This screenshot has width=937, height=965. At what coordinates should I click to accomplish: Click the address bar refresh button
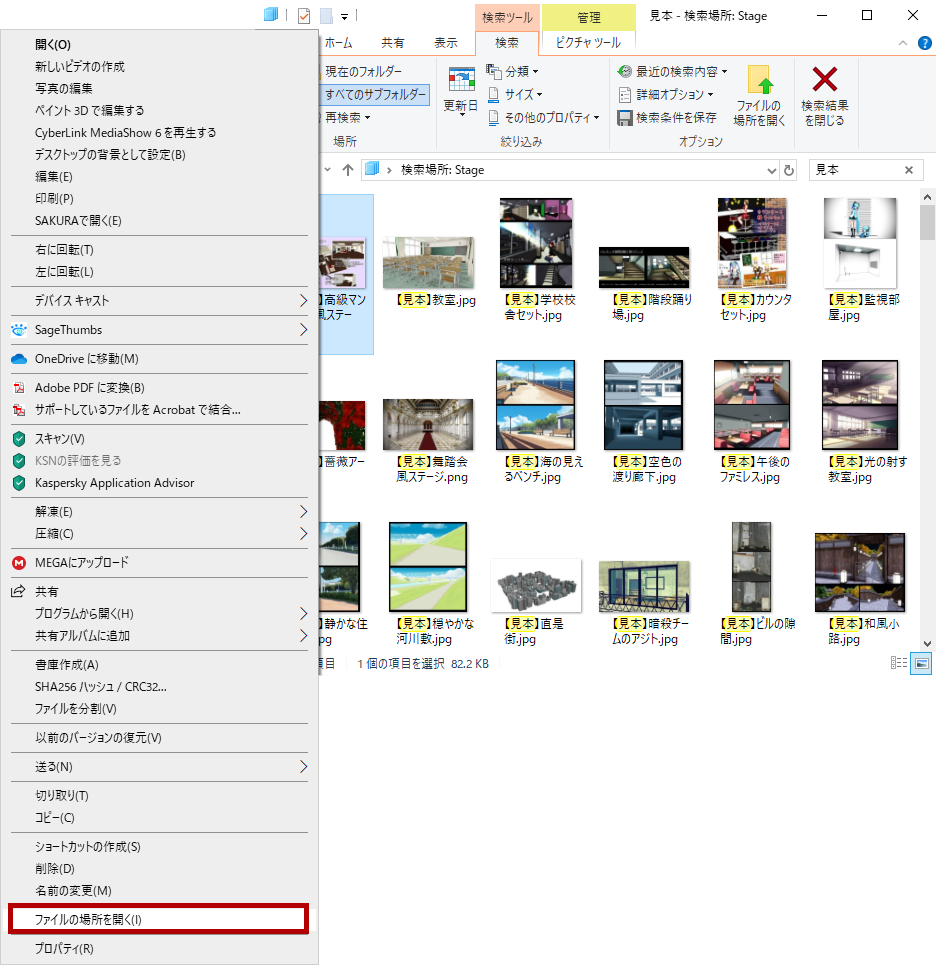pos(789,169)
